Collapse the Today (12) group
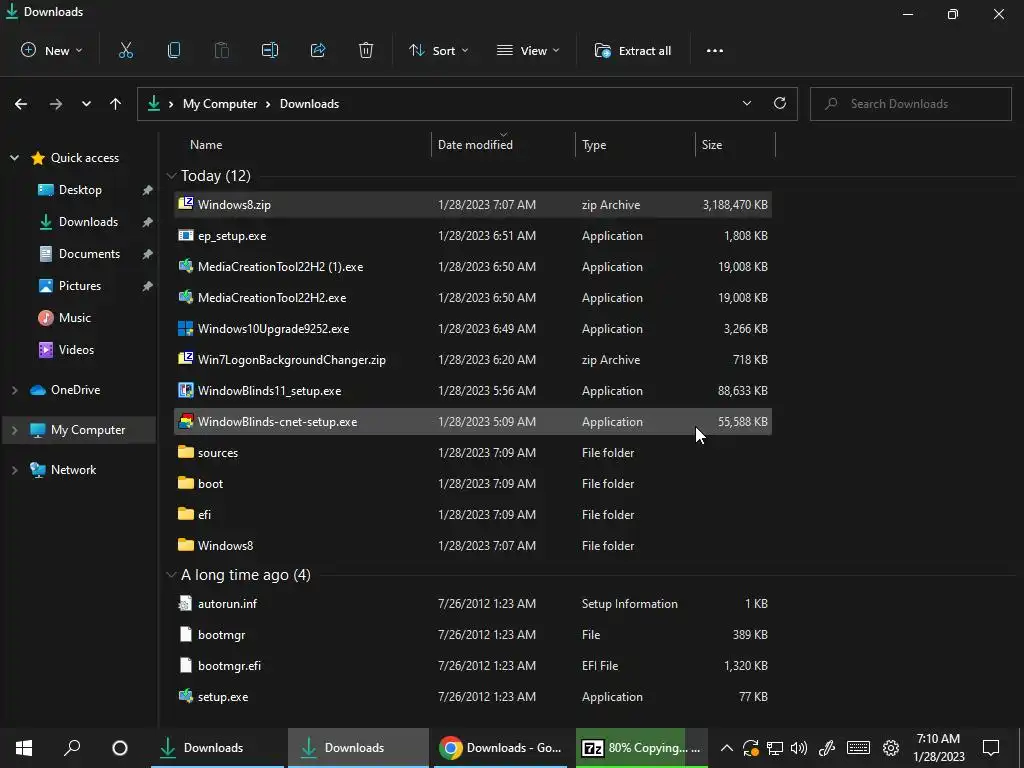The height and width of the screenshot is (768, 1024). click(171, 176)
